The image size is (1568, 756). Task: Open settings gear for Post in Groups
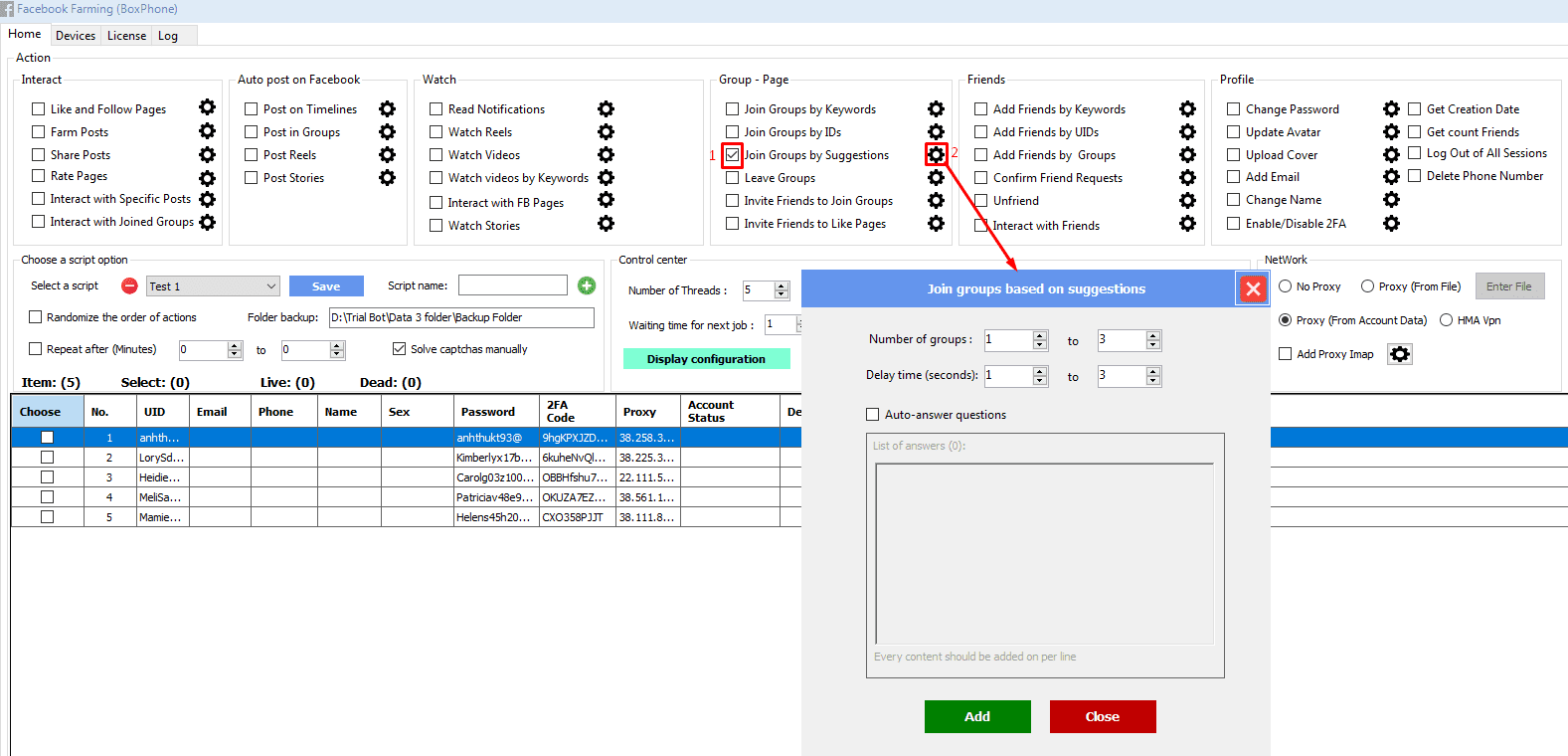(x=387, y=131)
